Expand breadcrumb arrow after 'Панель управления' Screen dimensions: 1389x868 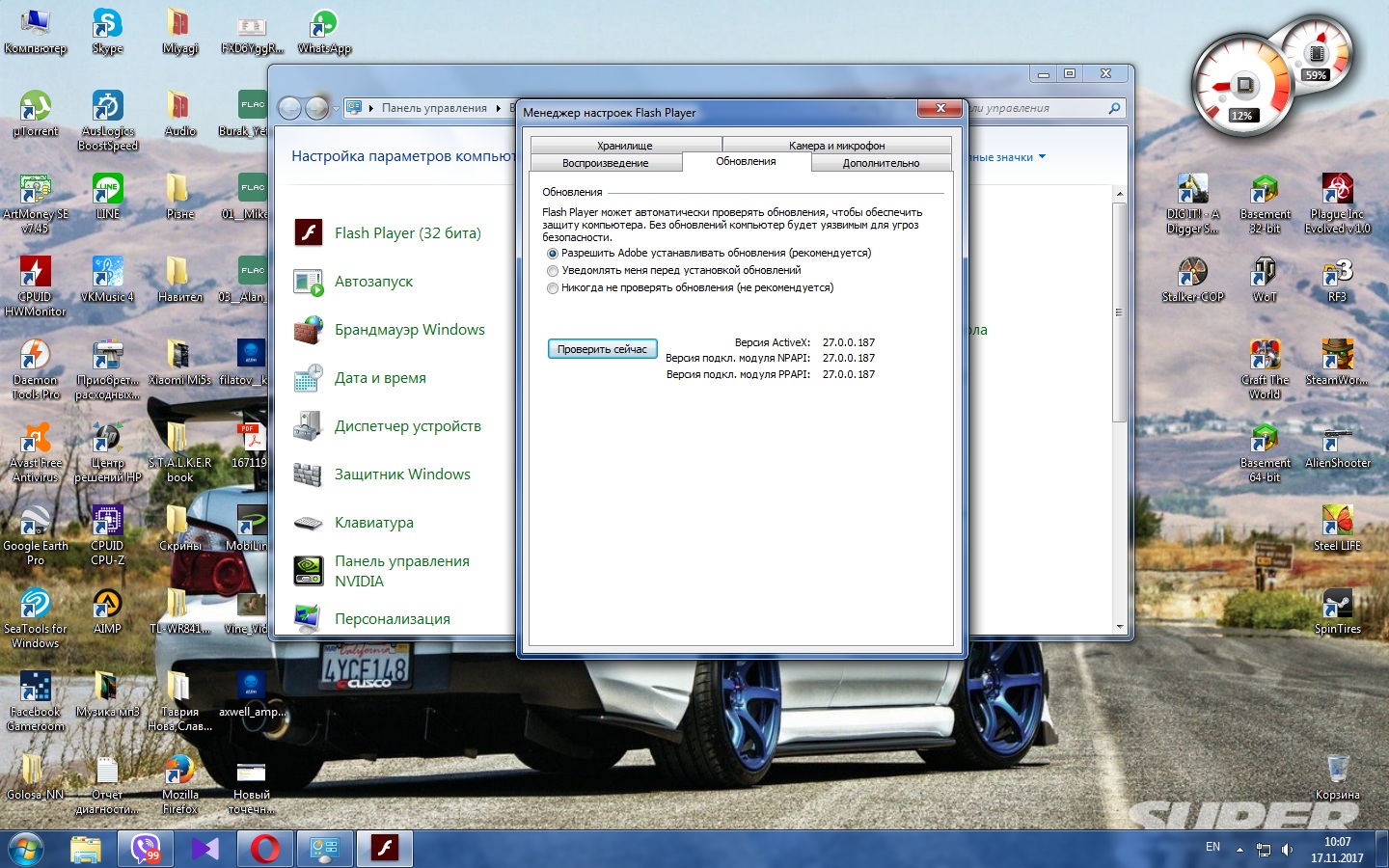pos(498,108)
